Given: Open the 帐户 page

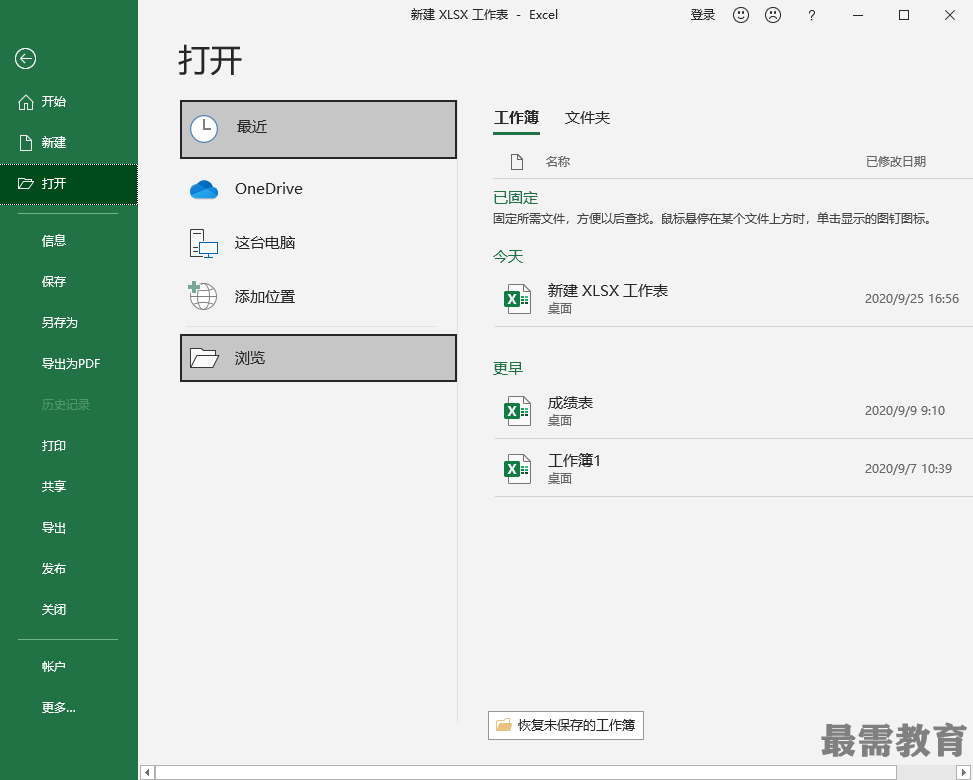Looking at the screenshot, I should [54, 666].
